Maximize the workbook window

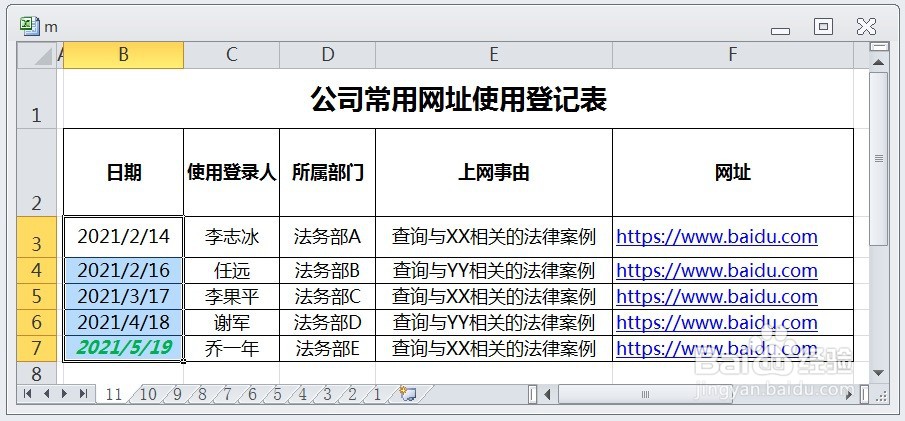(x=824, y=26)
